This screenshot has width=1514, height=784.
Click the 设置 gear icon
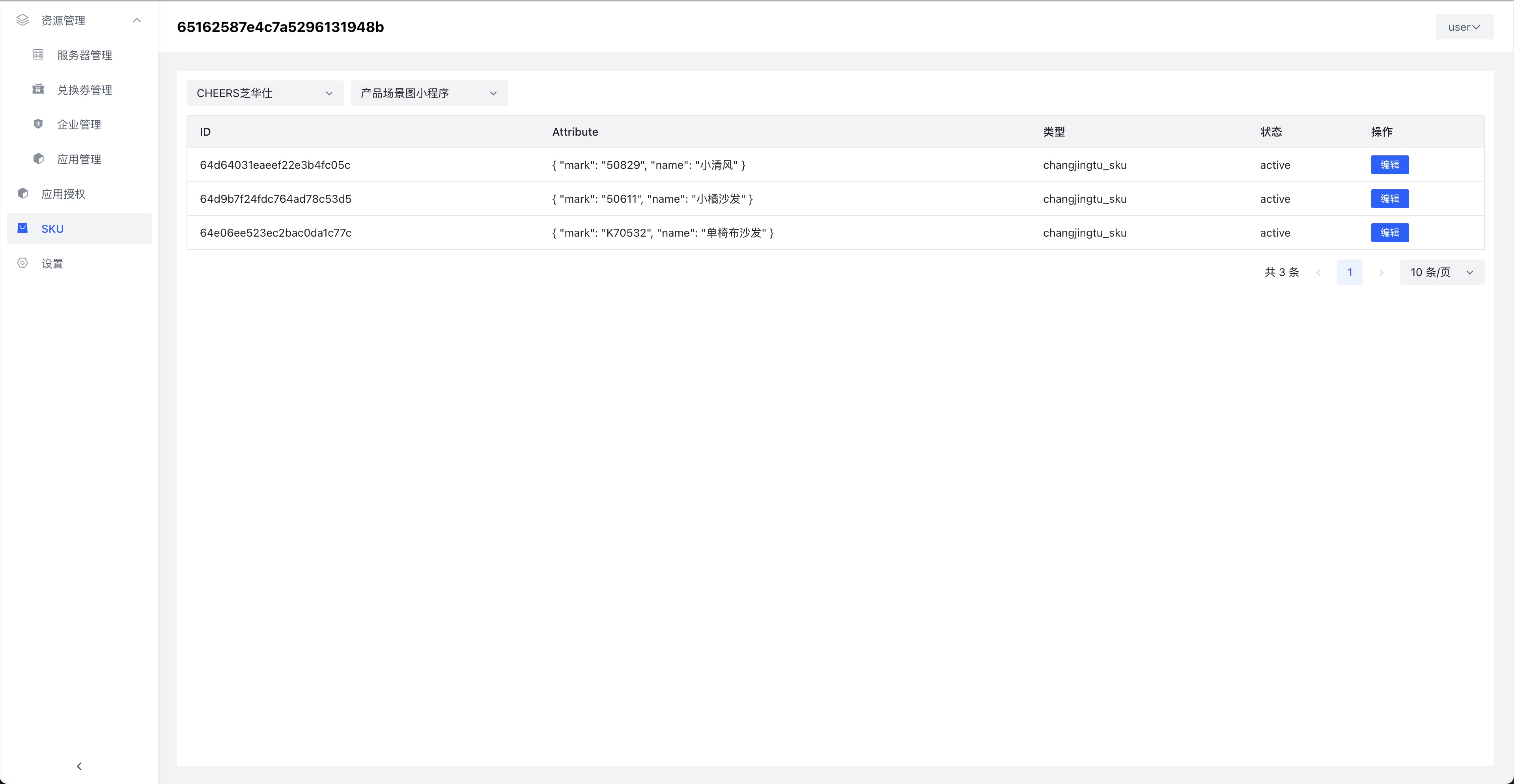[x=22, y=263]
